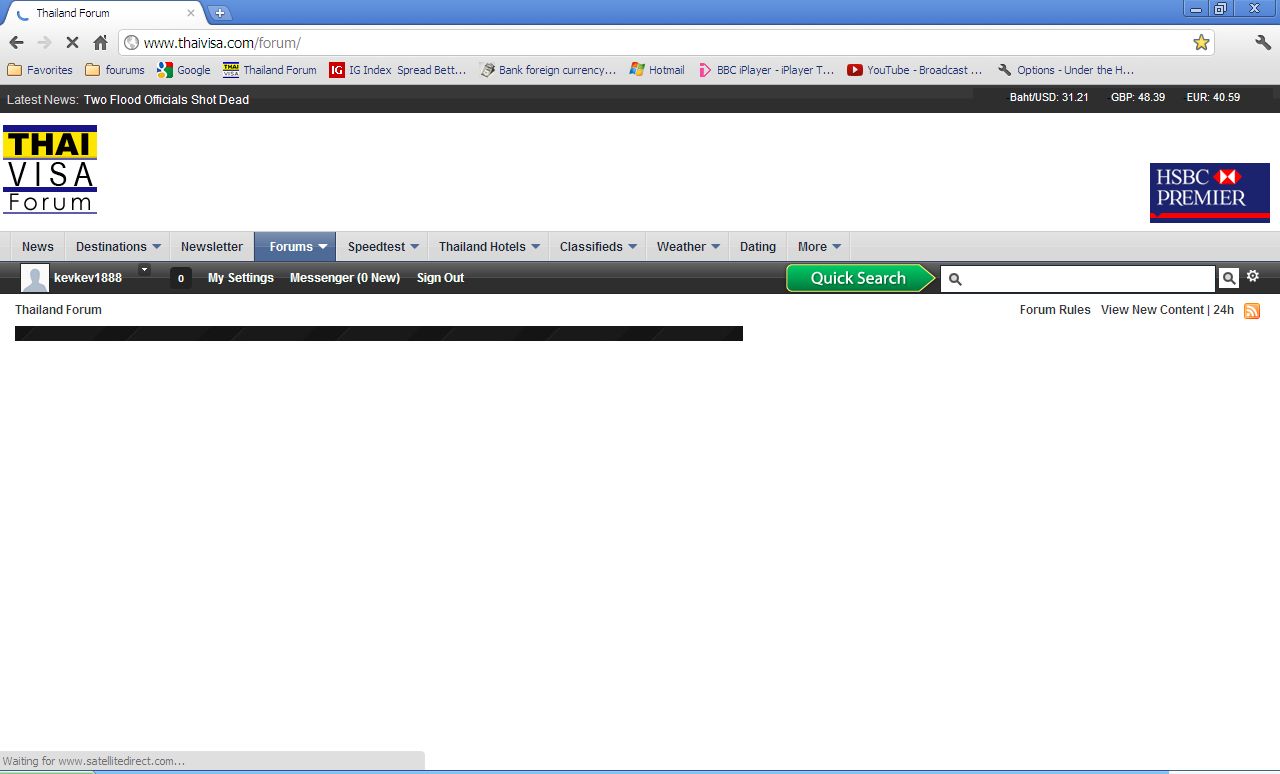Open the RSS feed icon
Image resolution: width=1280 pixels, height=774 pixels.
click(1252, 311)
